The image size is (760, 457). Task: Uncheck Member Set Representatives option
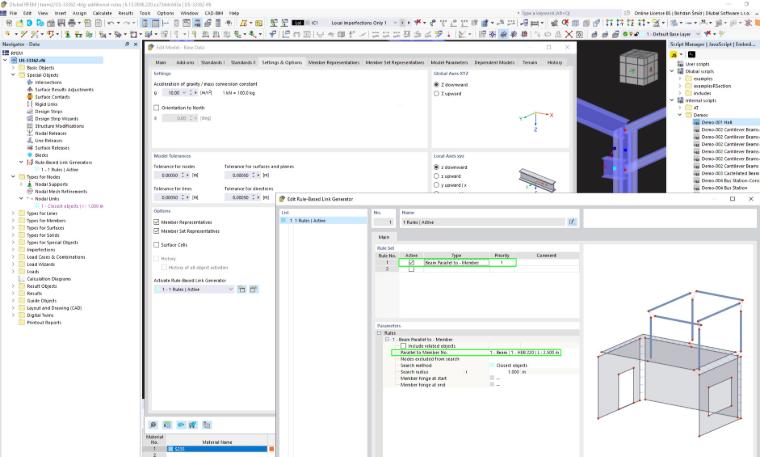tap(156, 231)
